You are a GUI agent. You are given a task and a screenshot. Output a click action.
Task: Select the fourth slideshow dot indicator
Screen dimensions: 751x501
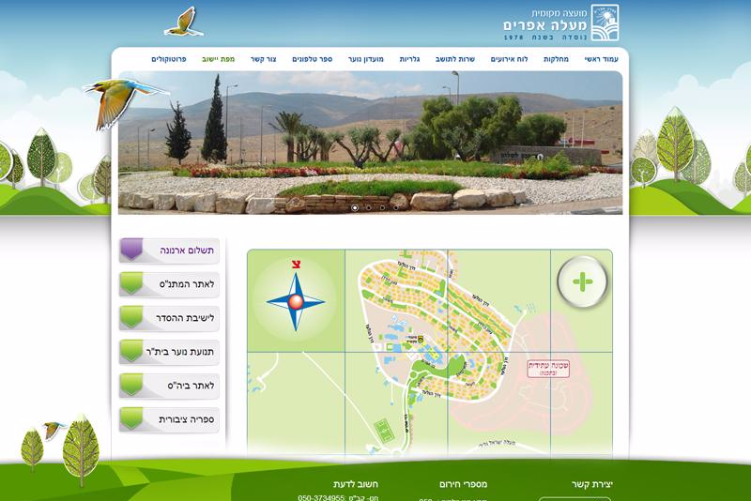[x=396, y=208]
